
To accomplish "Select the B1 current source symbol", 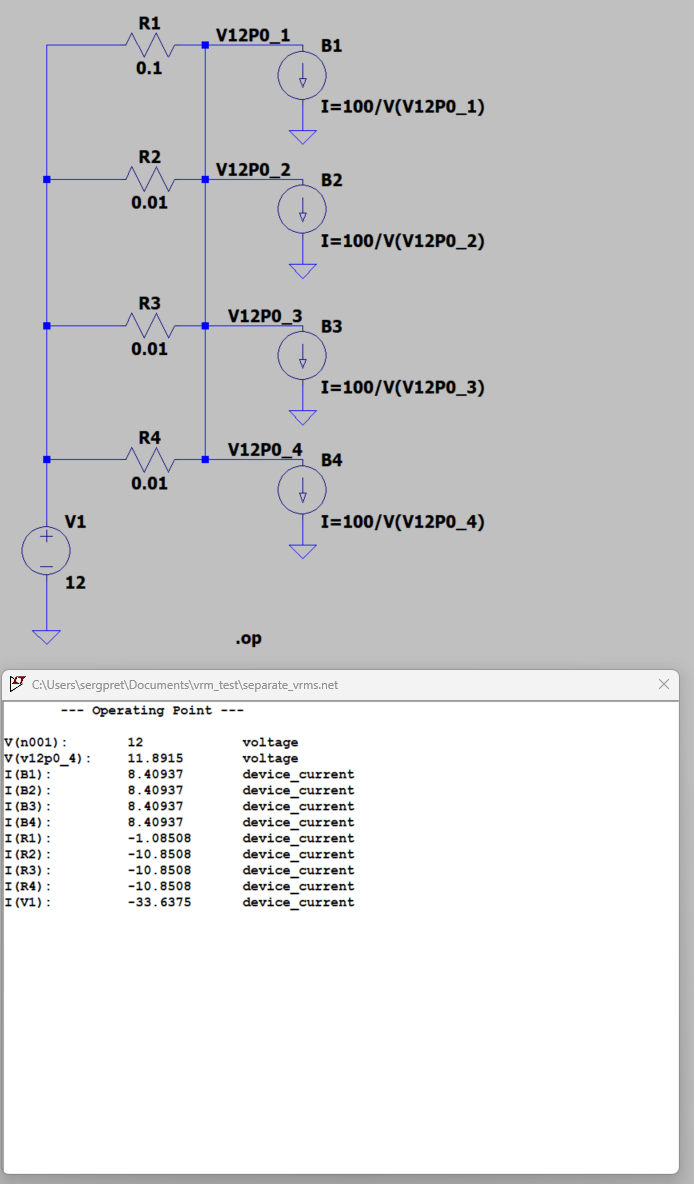I will pyautogui.click(x=302, y=76).
